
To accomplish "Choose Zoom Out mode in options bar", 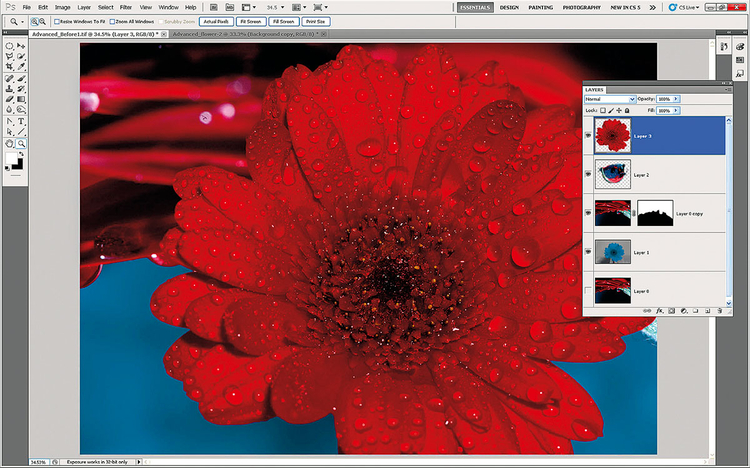I will [x=43, y=22].
